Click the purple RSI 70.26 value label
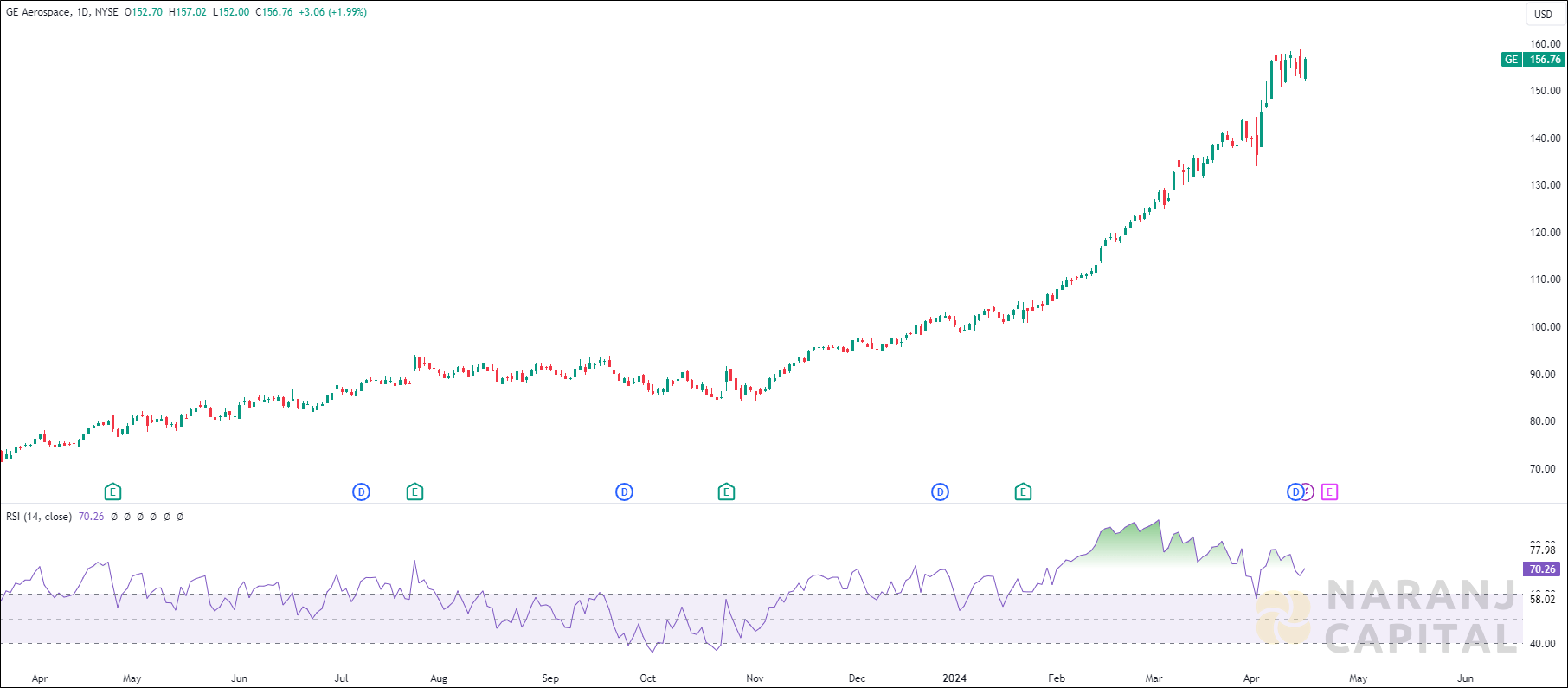The image size is (1568, 688). pos(1542,569)
